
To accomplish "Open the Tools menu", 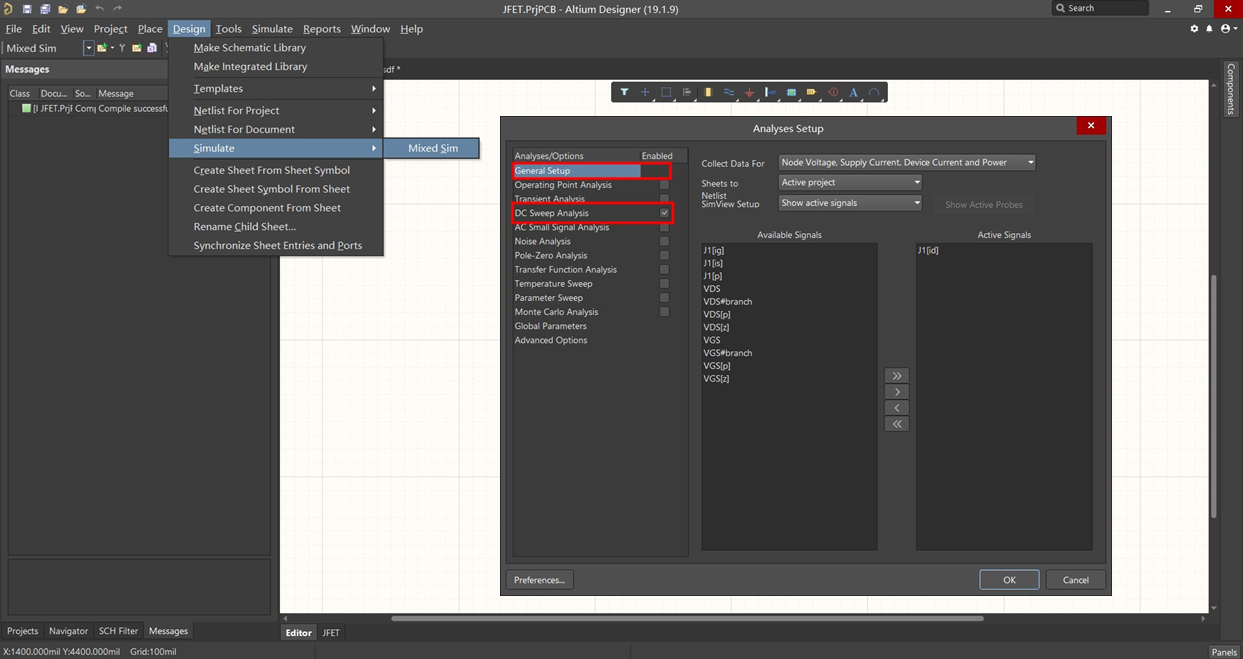I will [x=228, y=29].
